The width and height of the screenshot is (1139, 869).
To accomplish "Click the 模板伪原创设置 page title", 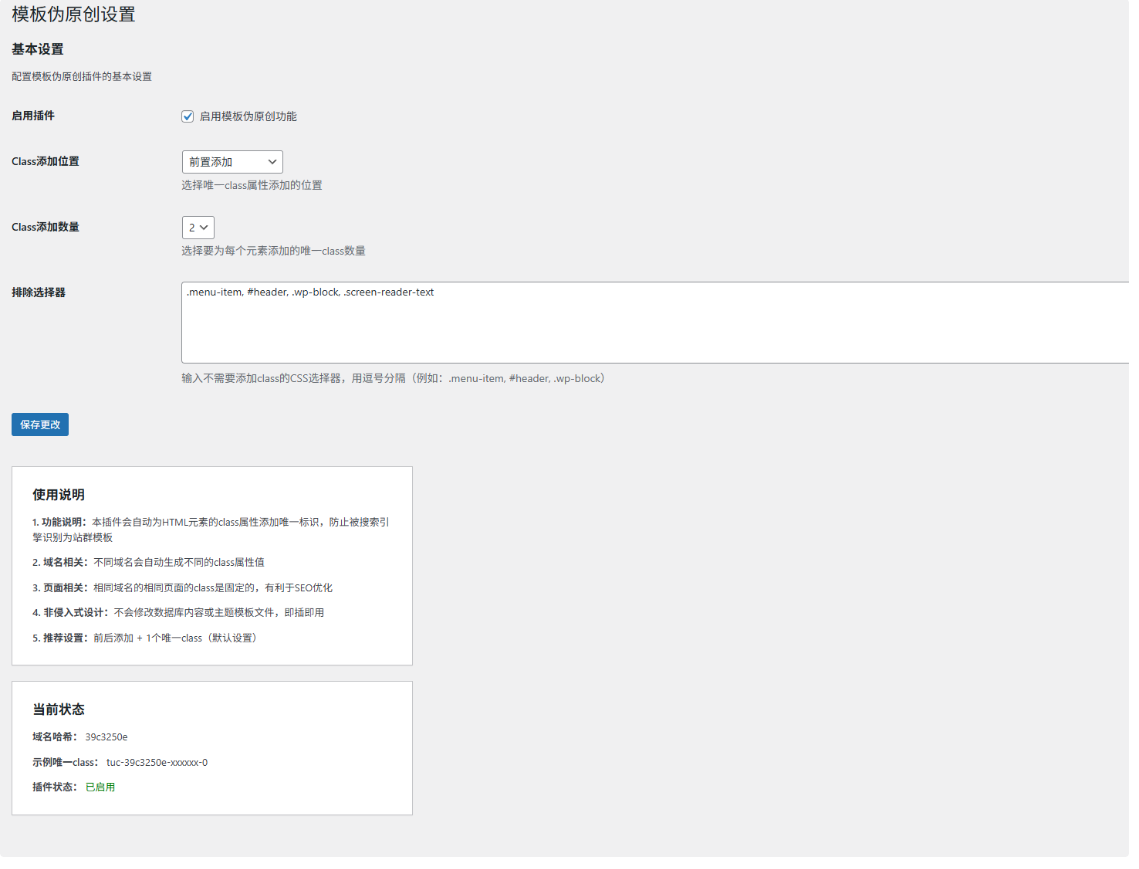I will (73, 15).
